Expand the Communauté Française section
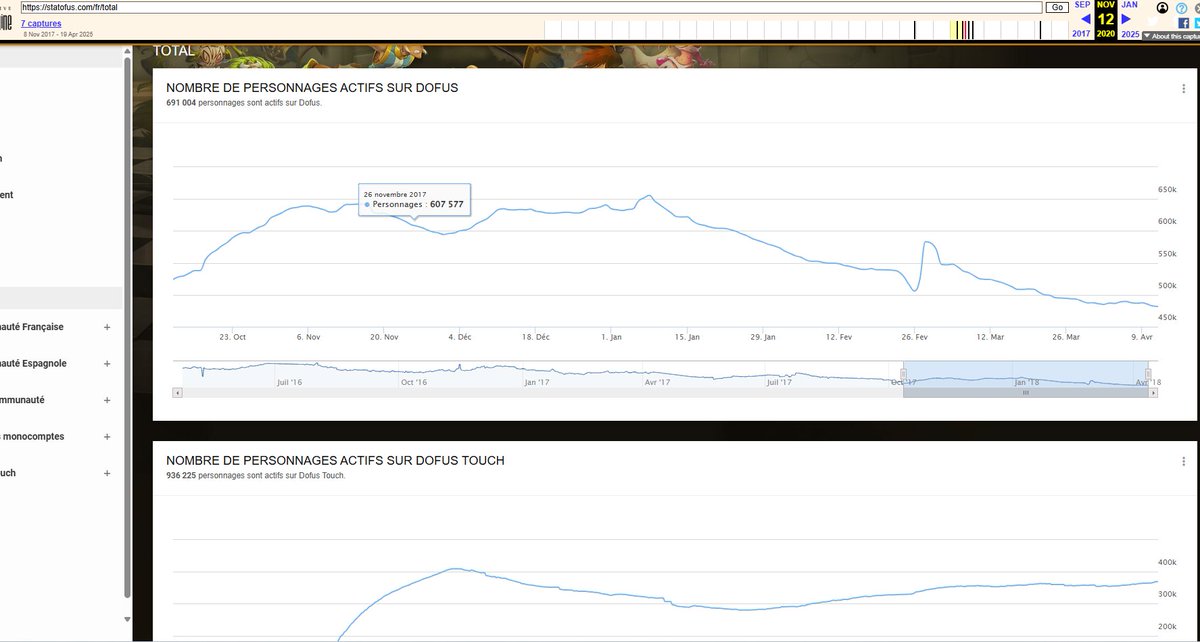 pos(107,327)
